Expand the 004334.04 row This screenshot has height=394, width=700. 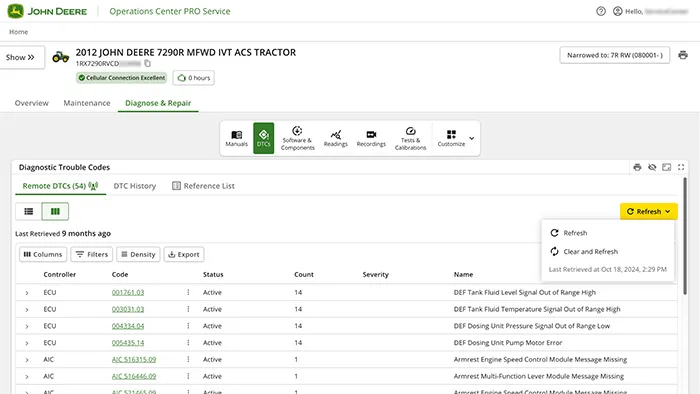pyautogui.click(x=27, y=327)
